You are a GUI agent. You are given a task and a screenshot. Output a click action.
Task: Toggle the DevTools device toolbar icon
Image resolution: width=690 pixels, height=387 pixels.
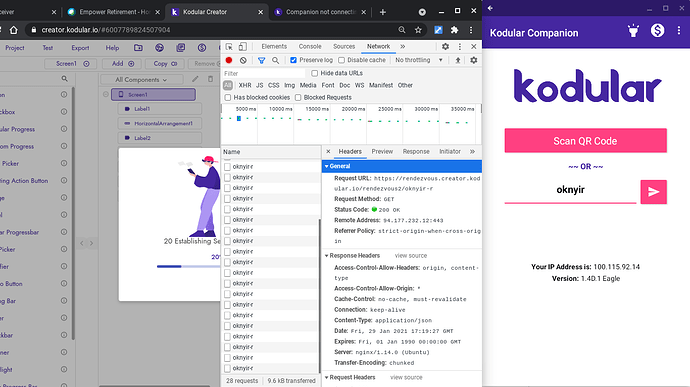242,47
